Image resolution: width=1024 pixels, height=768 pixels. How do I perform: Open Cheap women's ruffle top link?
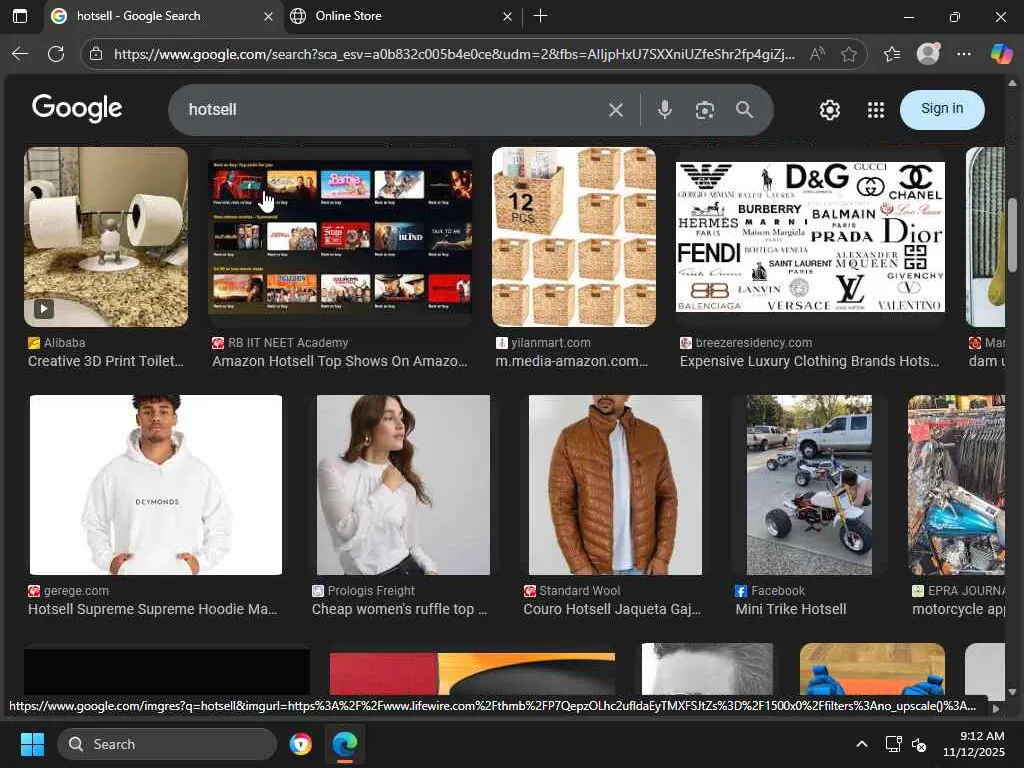(399, 609)
